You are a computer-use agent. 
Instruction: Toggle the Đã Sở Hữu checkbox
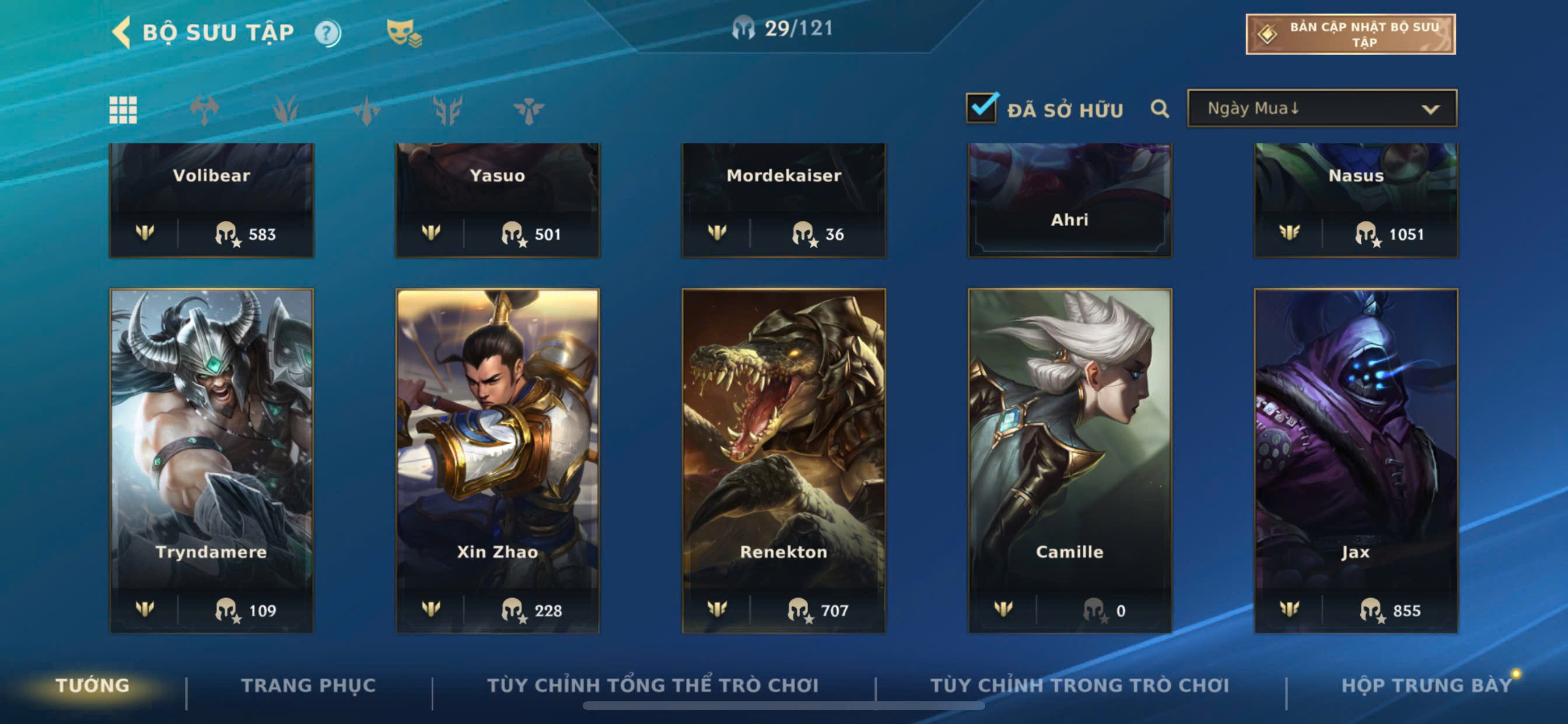(981, 108)
